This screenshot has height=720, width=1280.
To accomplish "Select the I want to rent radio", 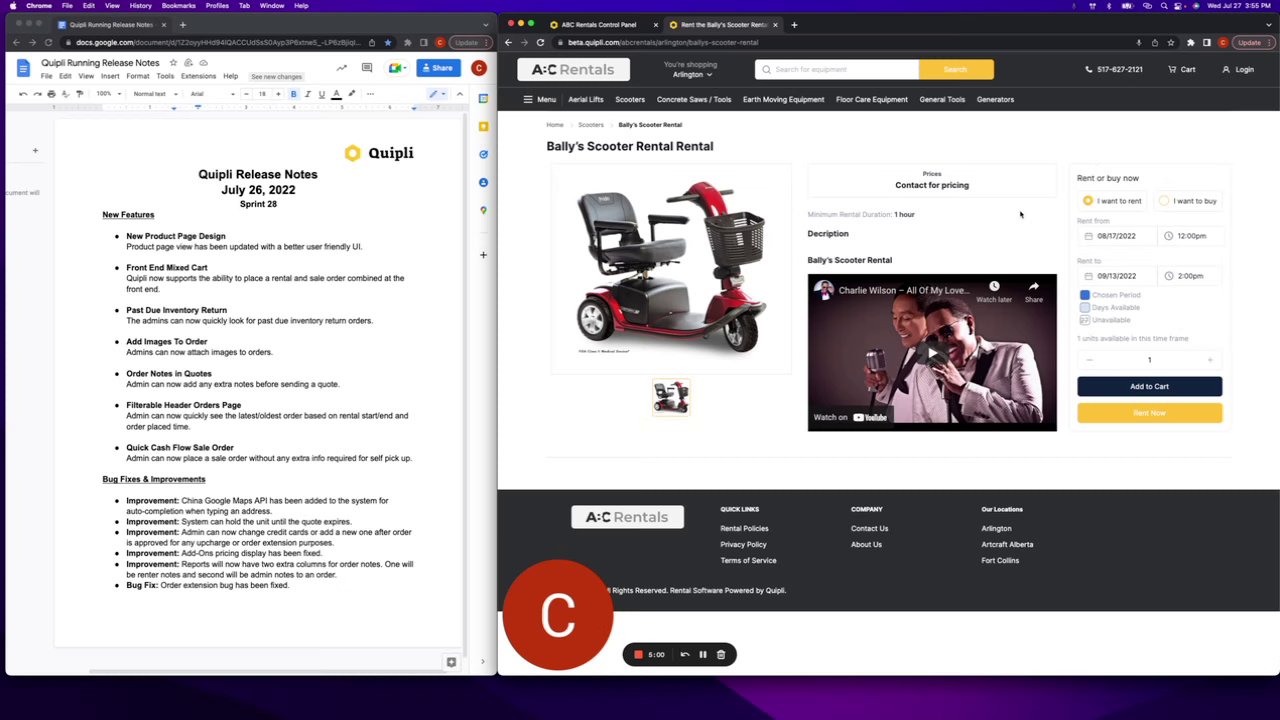I will [1088, 201].
